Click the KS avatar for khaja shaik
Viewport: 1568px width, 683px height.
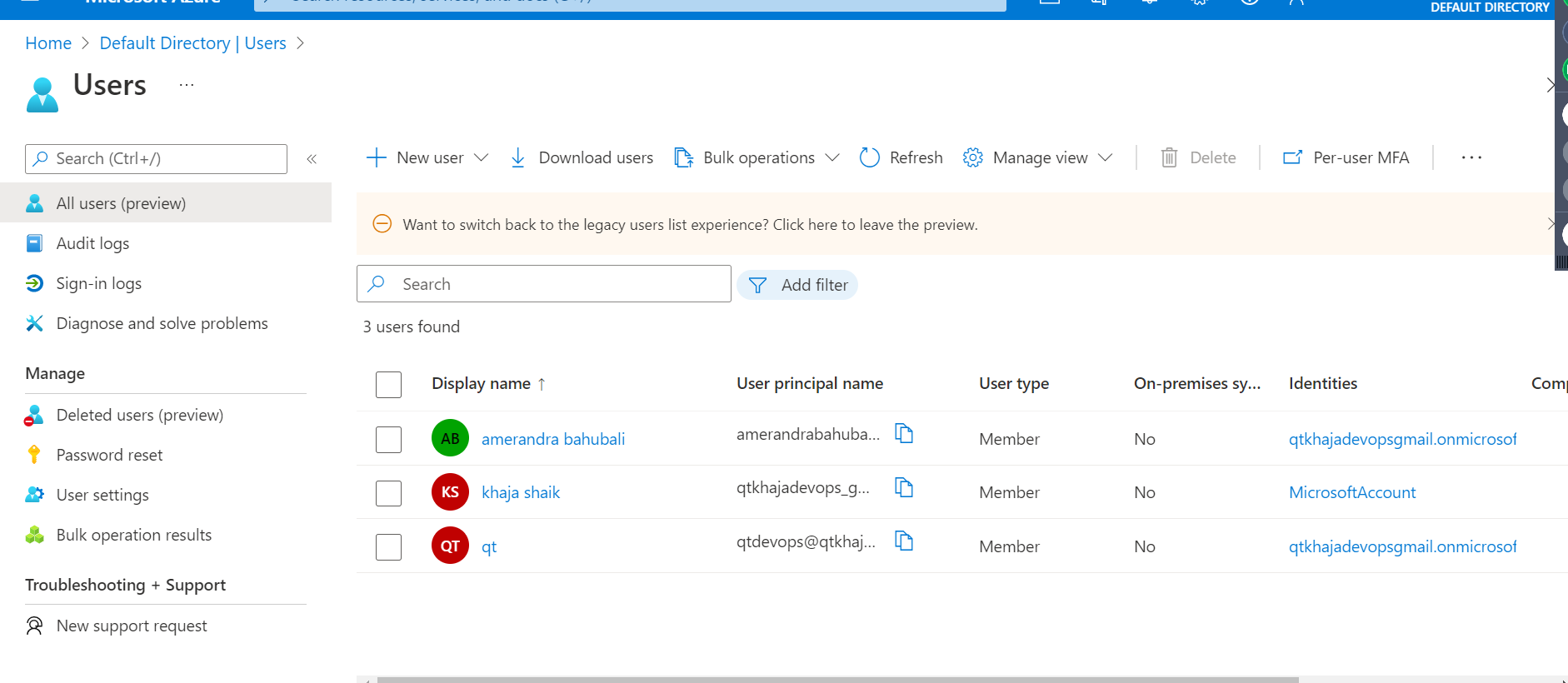tap(450, 492)
